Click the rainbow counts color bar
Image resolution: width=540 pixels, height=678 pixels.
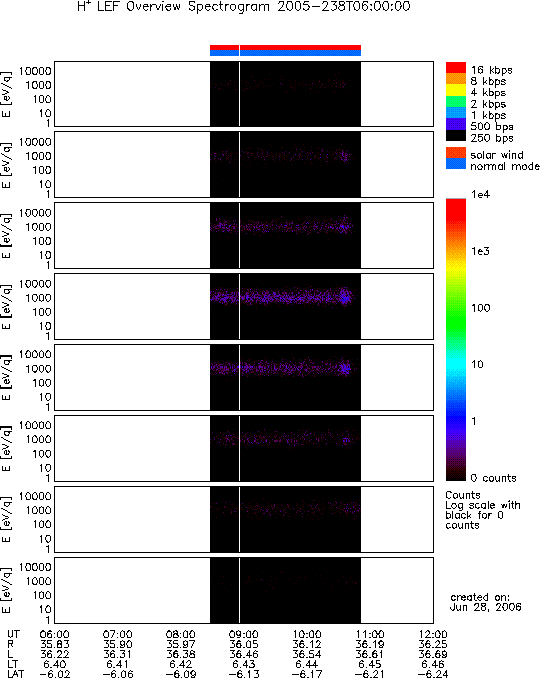point(456,339)
